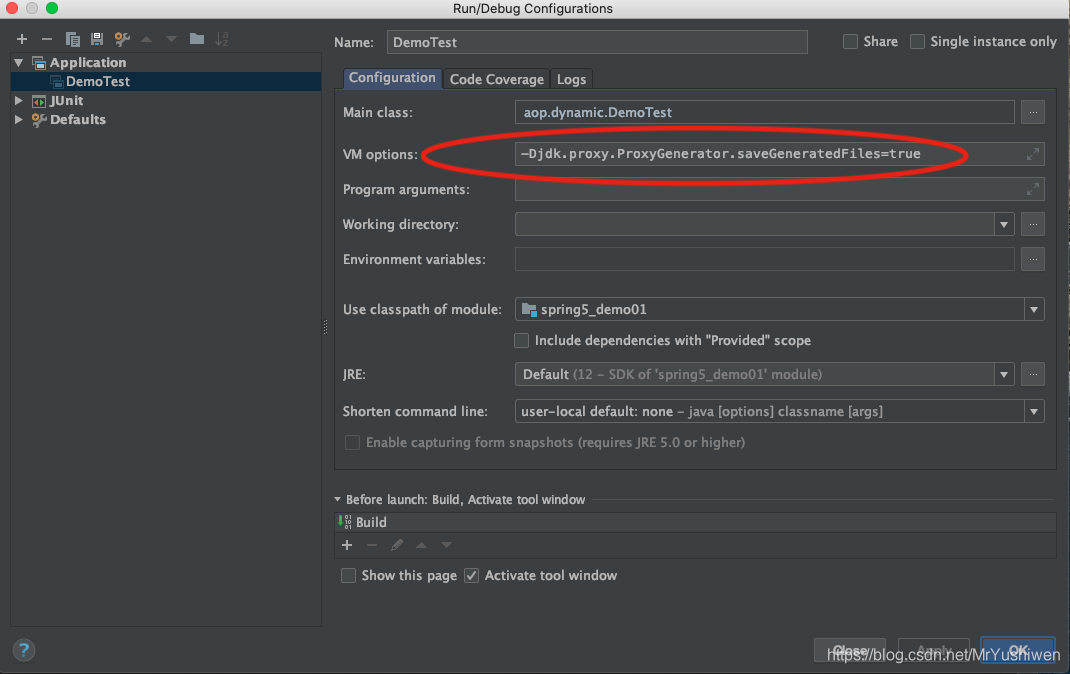Create new folder for configurations
This screenshot has height=674, width=1070.
tap(197, 39)
